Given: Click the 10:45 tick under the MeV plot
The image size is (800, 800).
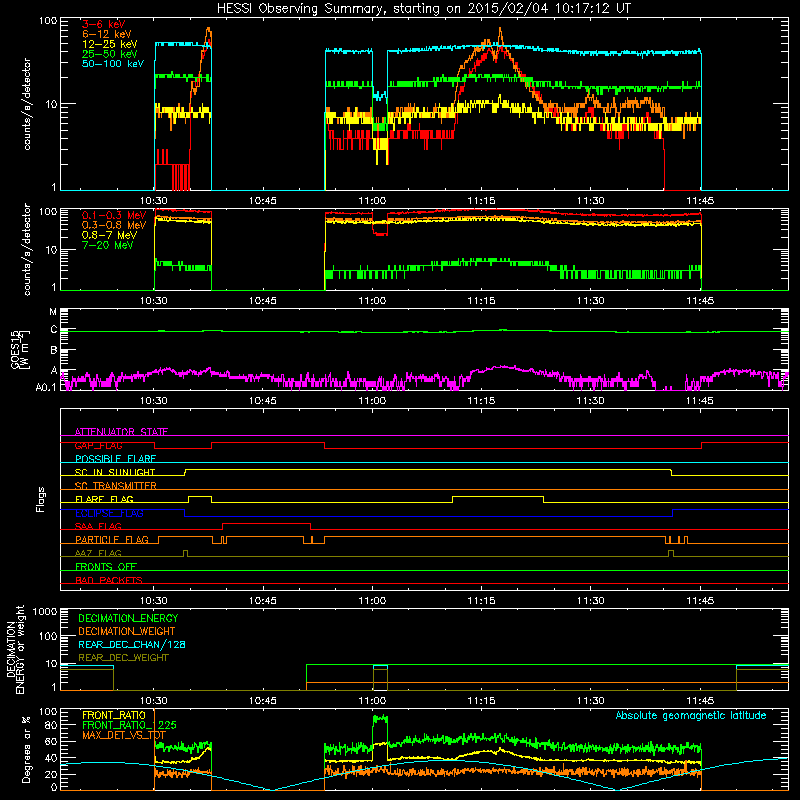Looking at the screenshot, I should point(263,301).
